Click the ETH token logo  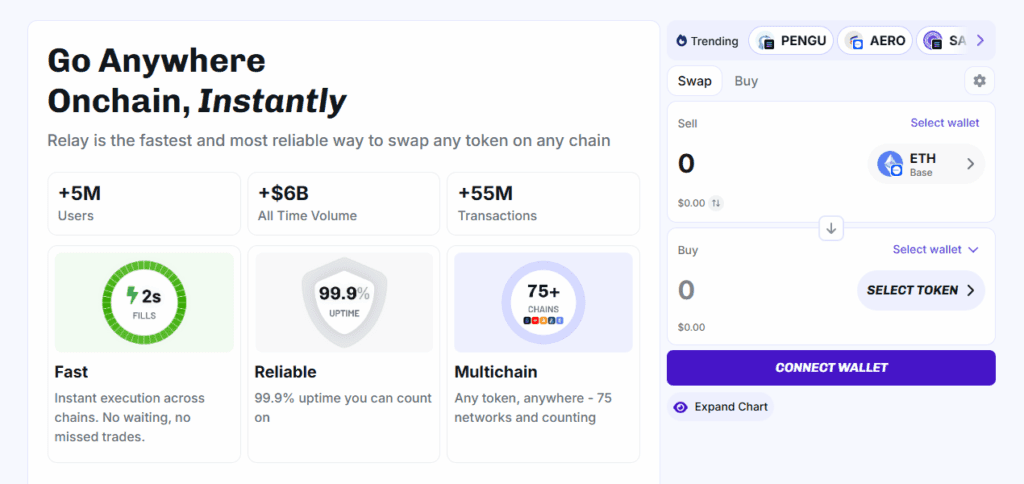(x=890, y=164)
